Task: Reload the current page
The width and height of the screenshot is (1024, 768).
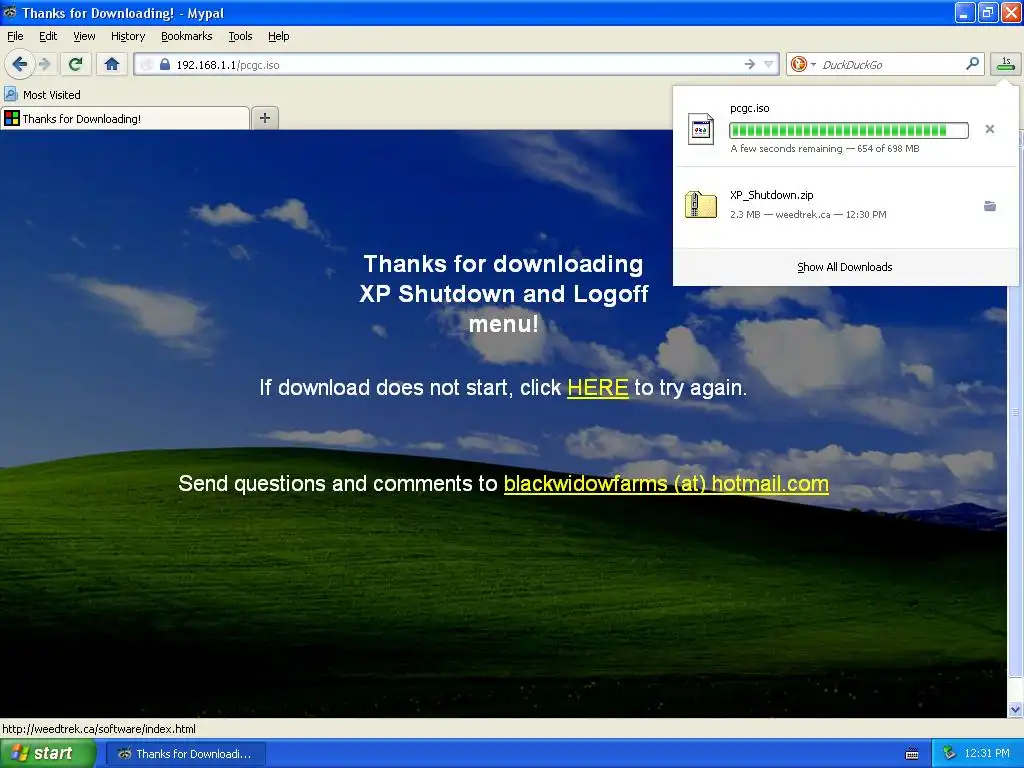Action: (x=75, y=64)
